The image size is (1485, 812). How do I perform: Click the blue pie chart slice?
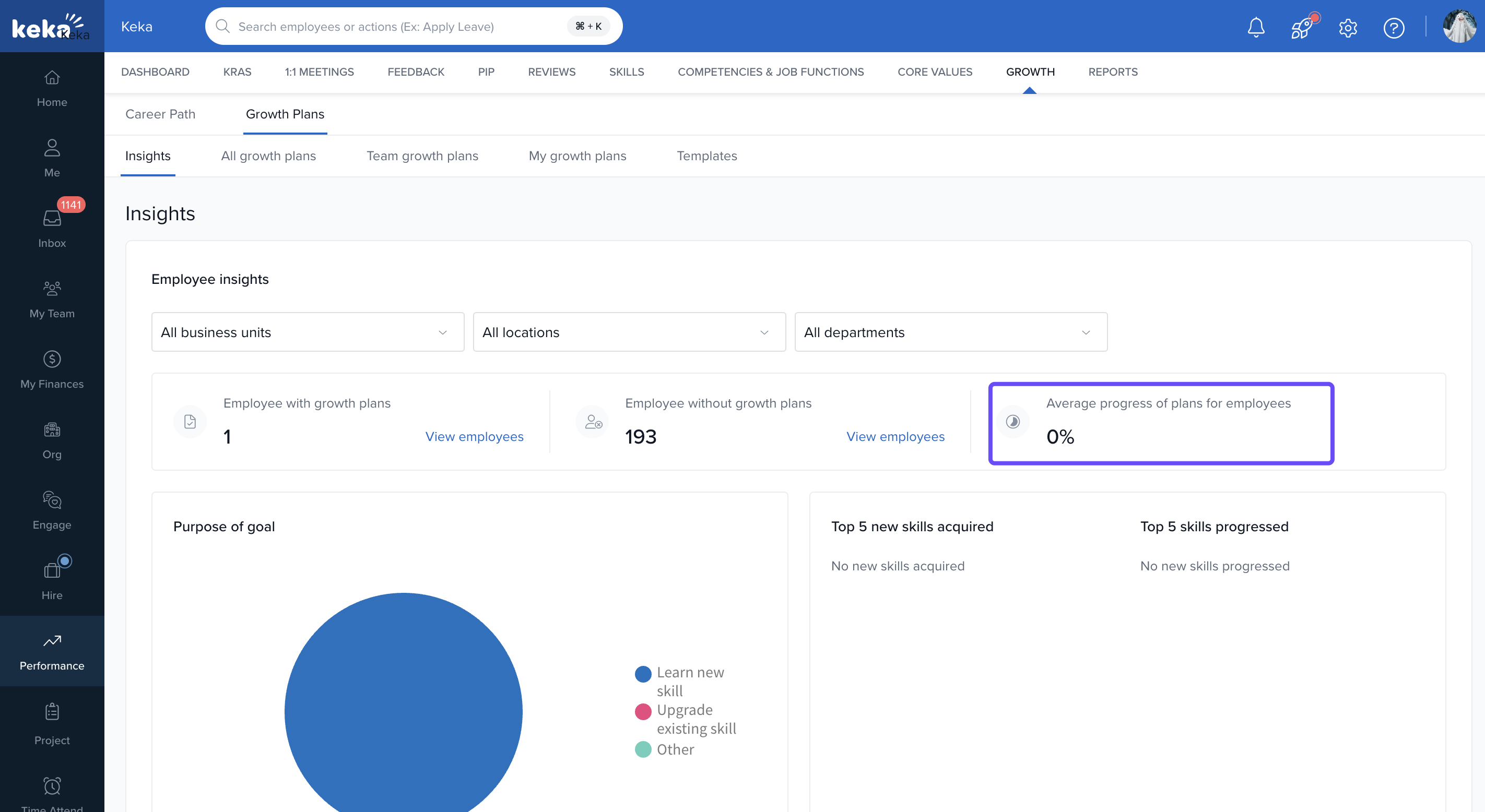point(403,709)
